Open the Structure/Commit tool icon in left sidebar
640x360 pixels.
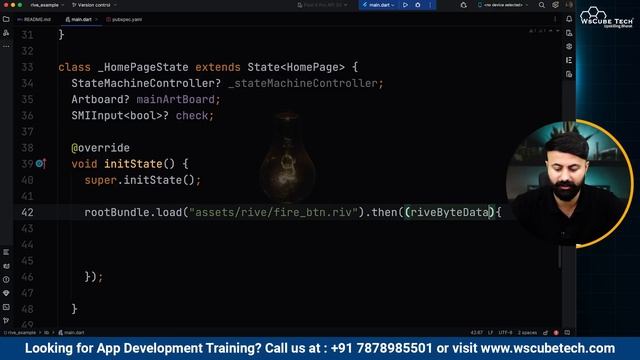point(6,33)
